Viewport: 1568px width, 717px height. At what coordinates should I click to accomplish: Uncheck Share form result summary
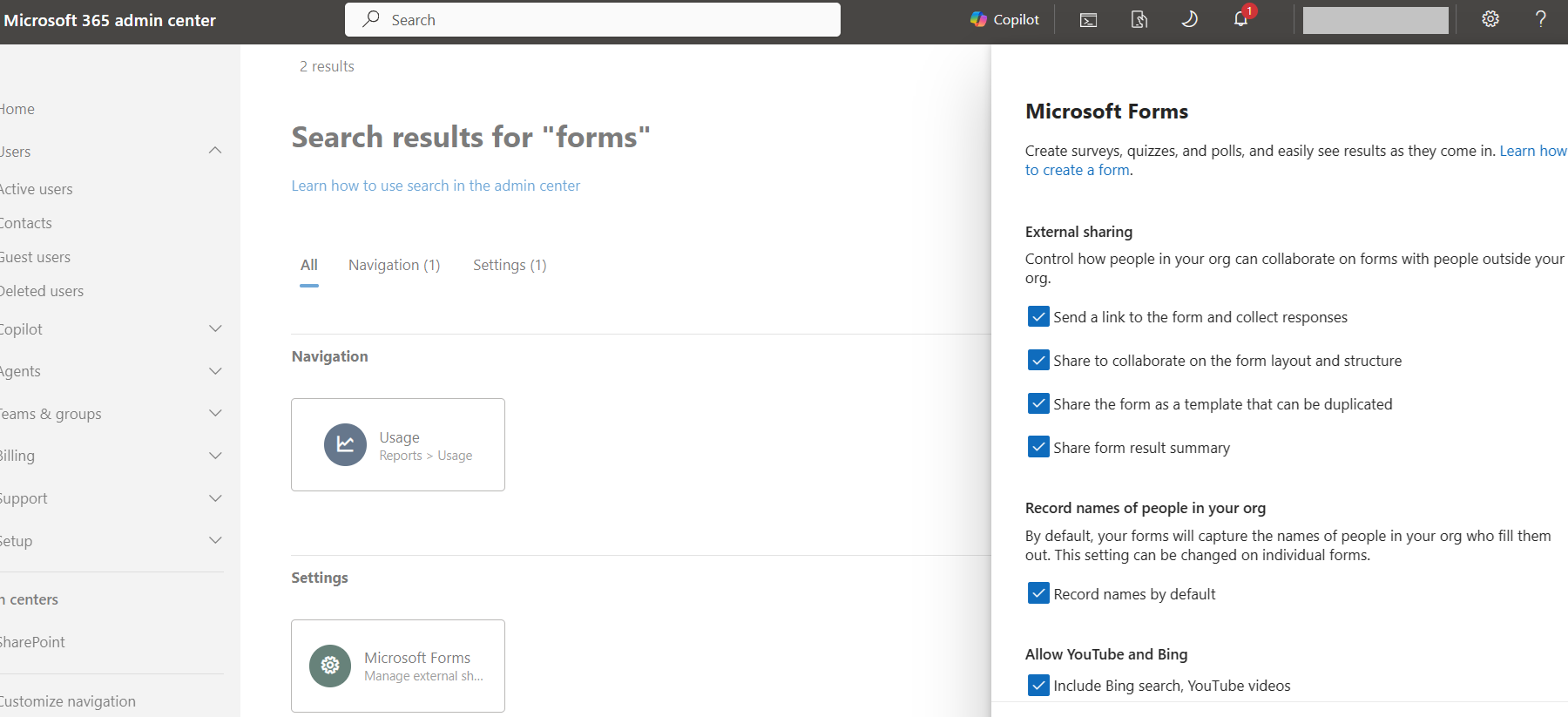click(1038, 447)
